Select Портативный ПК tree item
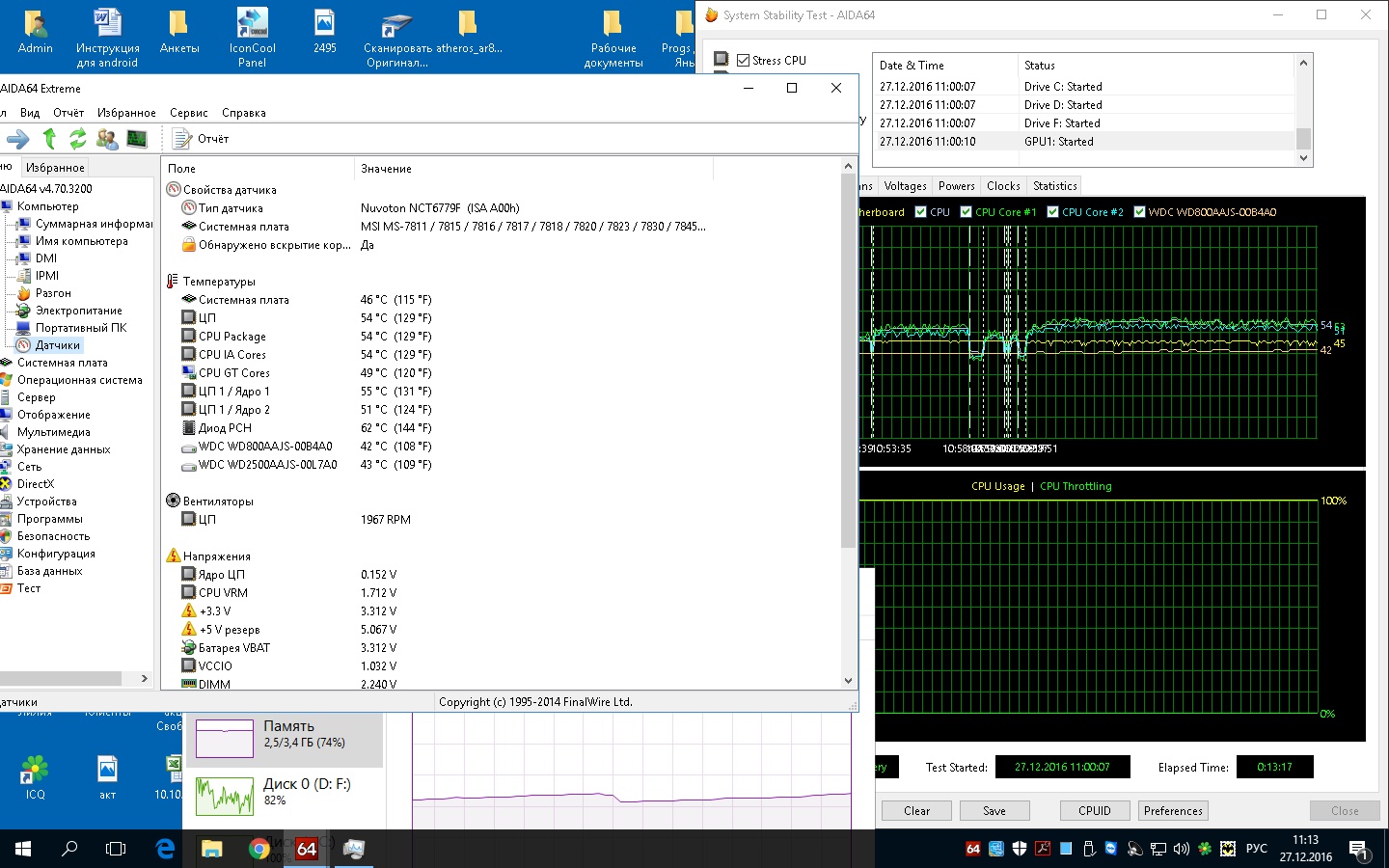This screenshot has height=868, width=1389. pos(81,328)
